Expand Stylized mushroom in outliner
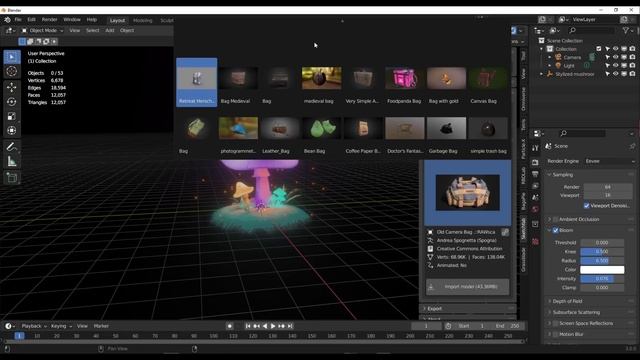Viewport: 640px width, 360px height. pyautogui.click(x=542, y=74)
